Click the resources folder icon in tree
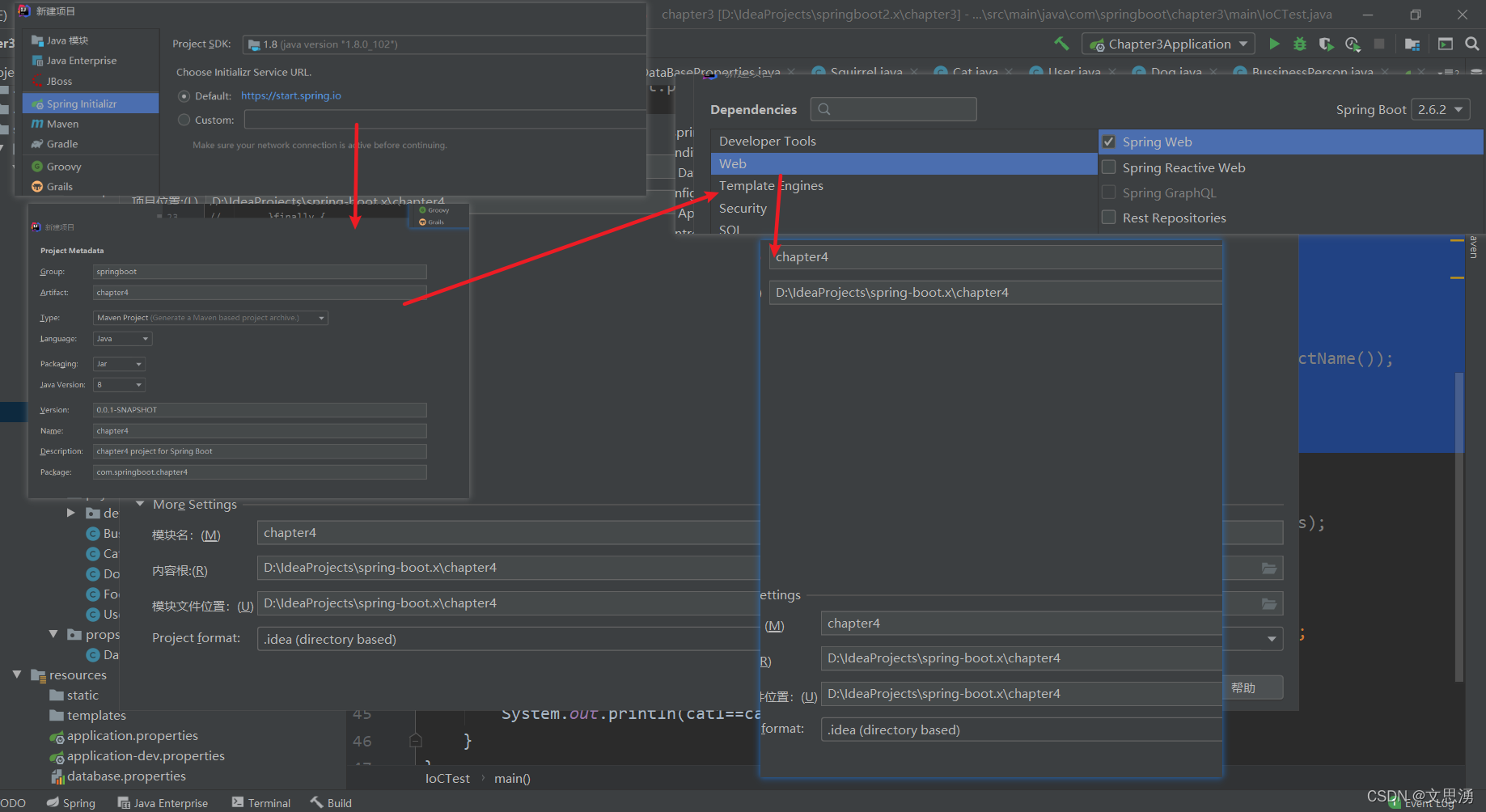The height and width of the screenshot is (812, 1486). (x=38, y=675)
